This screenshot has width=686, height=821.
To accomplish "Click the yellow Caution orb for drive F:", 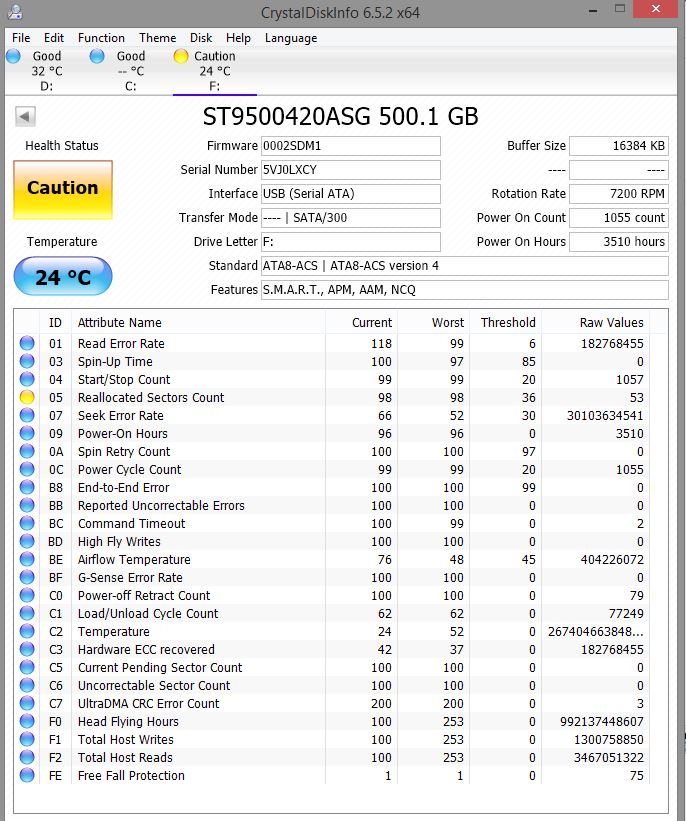I will [x=181, y=56].
